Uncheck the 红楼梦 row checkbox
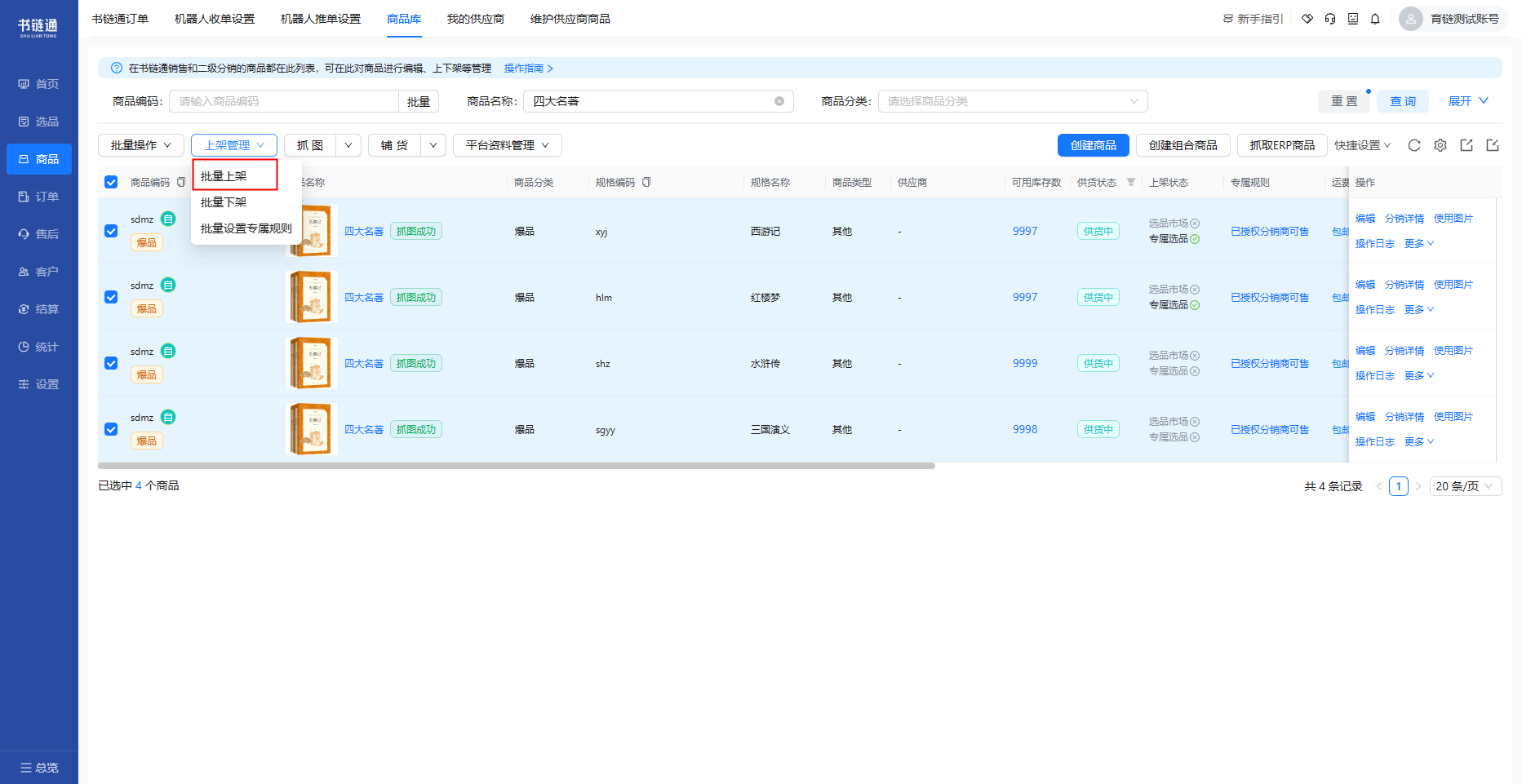This screenshot has width=1522, height=784. 111,297
